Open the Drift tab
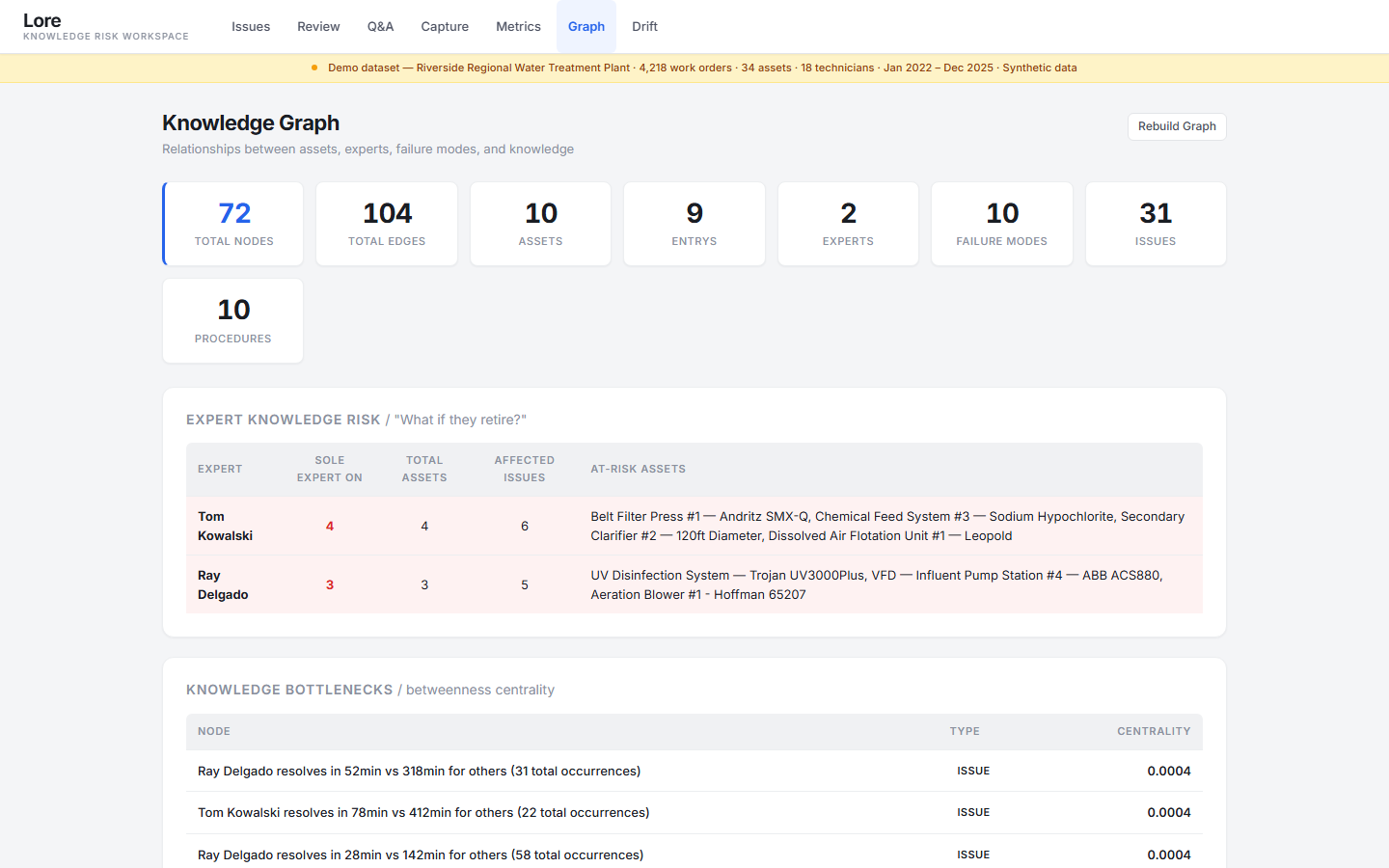 coord(644,26)
